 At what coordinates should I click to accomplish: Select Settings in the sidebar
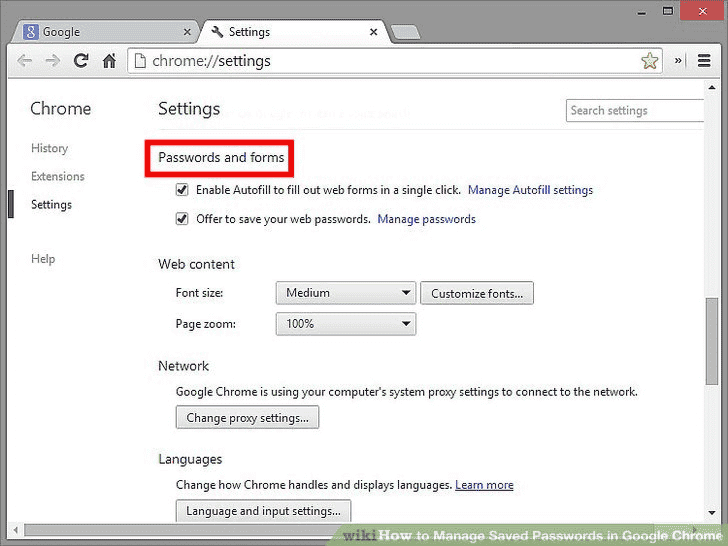tap(51, 205)
